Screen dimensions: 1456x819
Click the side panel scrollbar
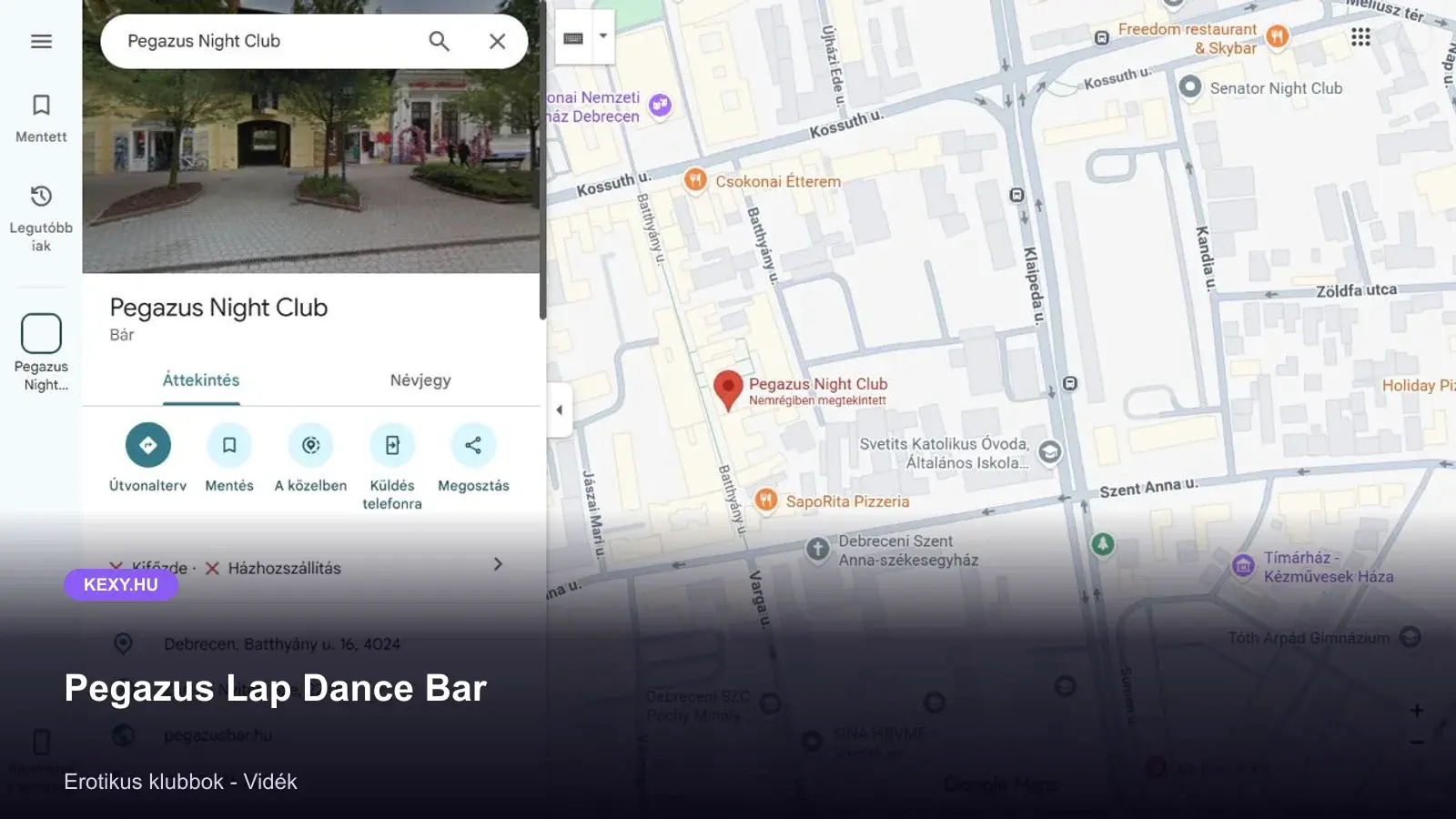click(x=542, y=160)
